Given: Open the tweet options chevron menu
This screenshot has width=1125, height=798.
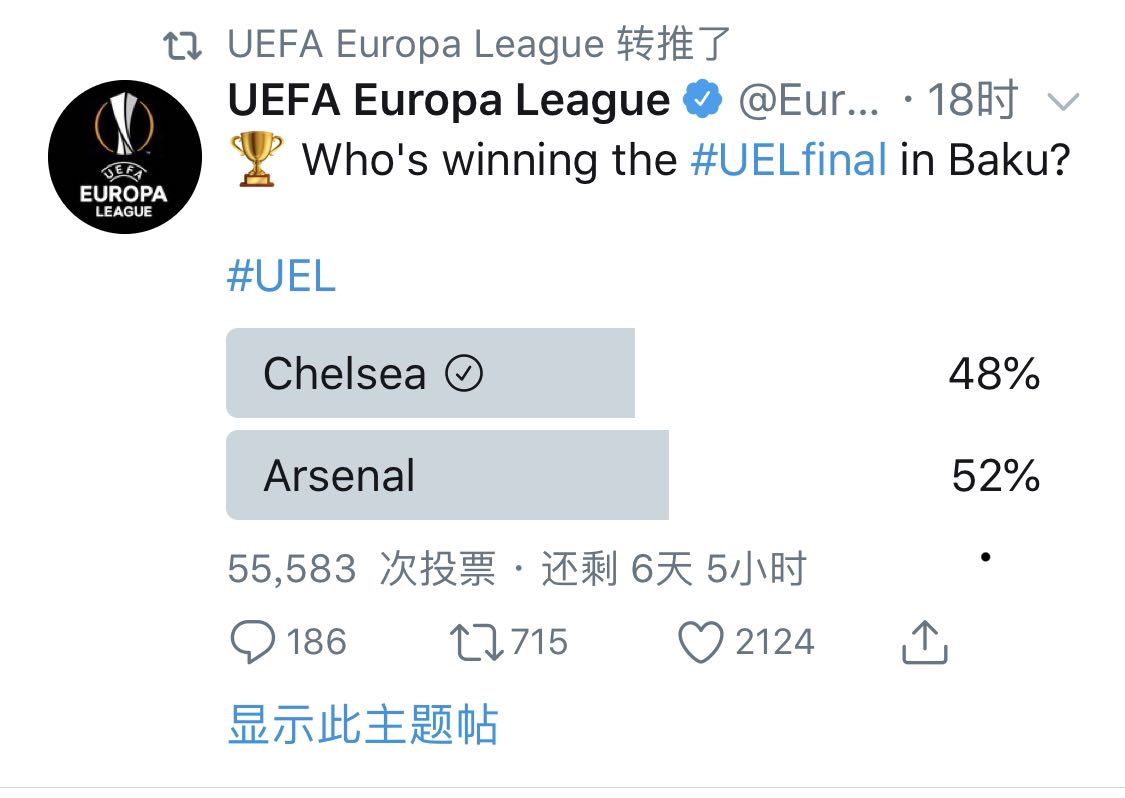Looking at the screenshot, I should click(1062, 101).
